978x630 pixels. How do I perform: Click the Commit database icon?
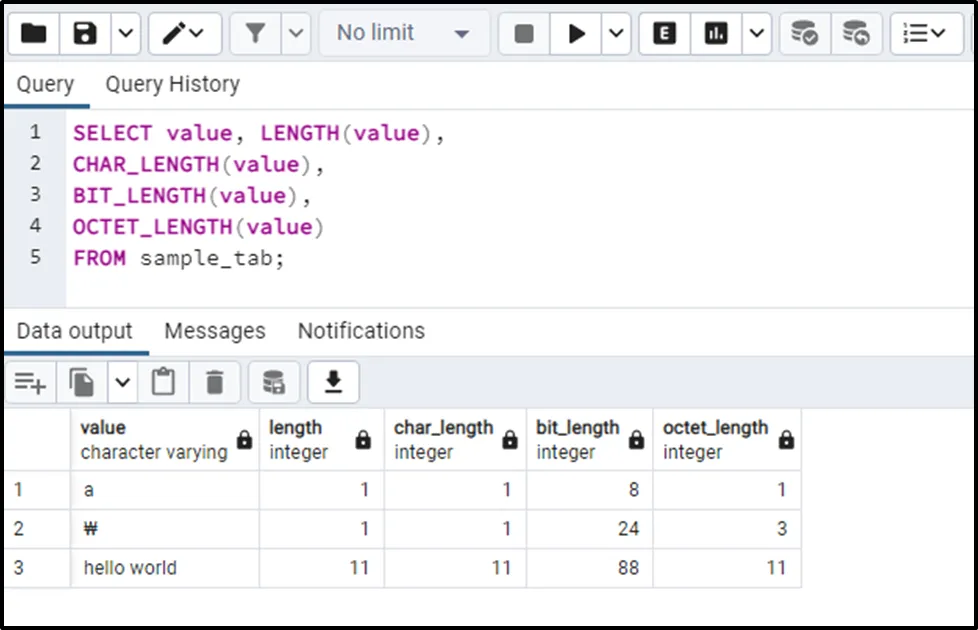coord(804,34)
